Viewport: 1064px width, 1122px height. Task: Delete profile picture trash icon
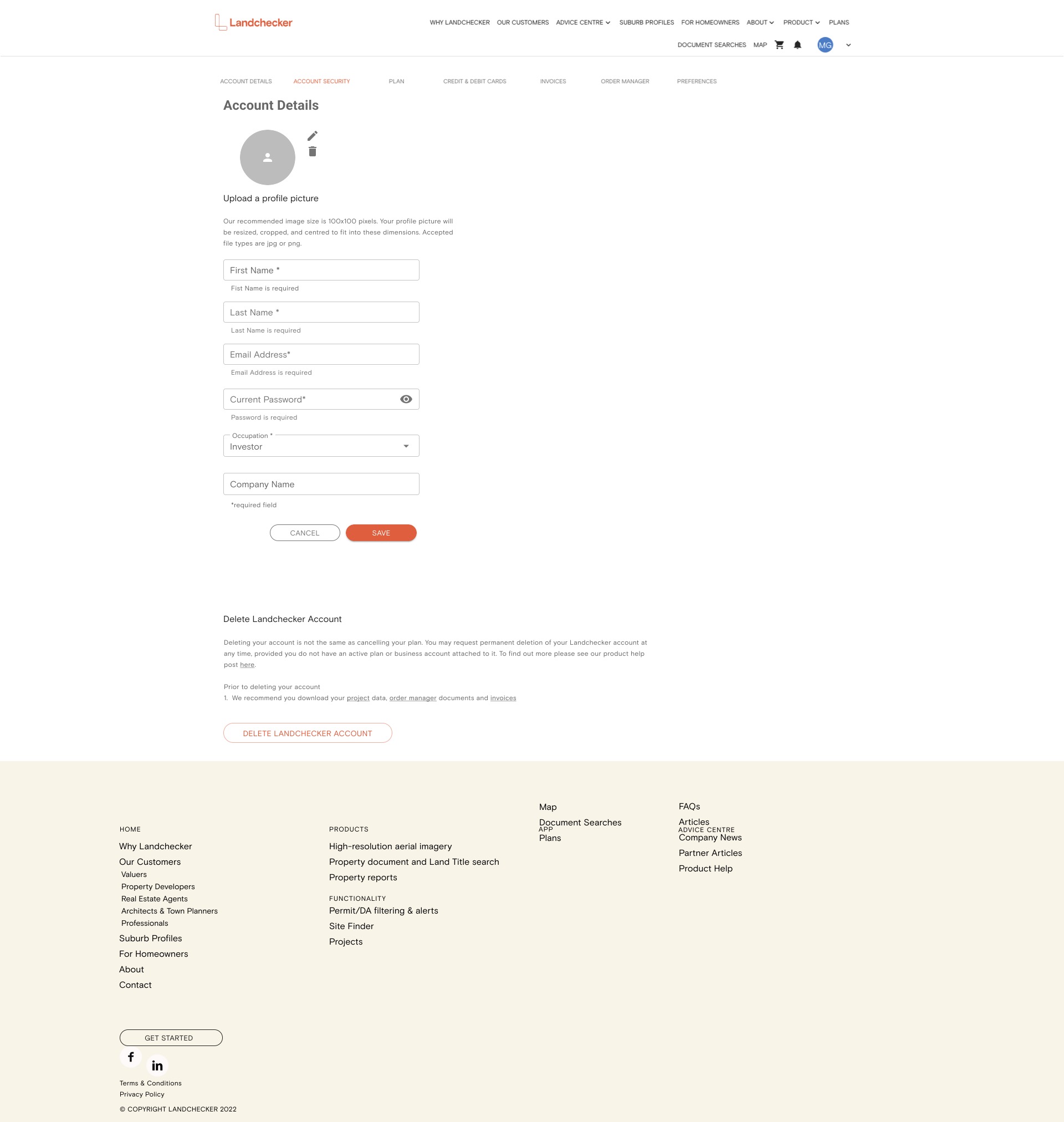point(313,151)
